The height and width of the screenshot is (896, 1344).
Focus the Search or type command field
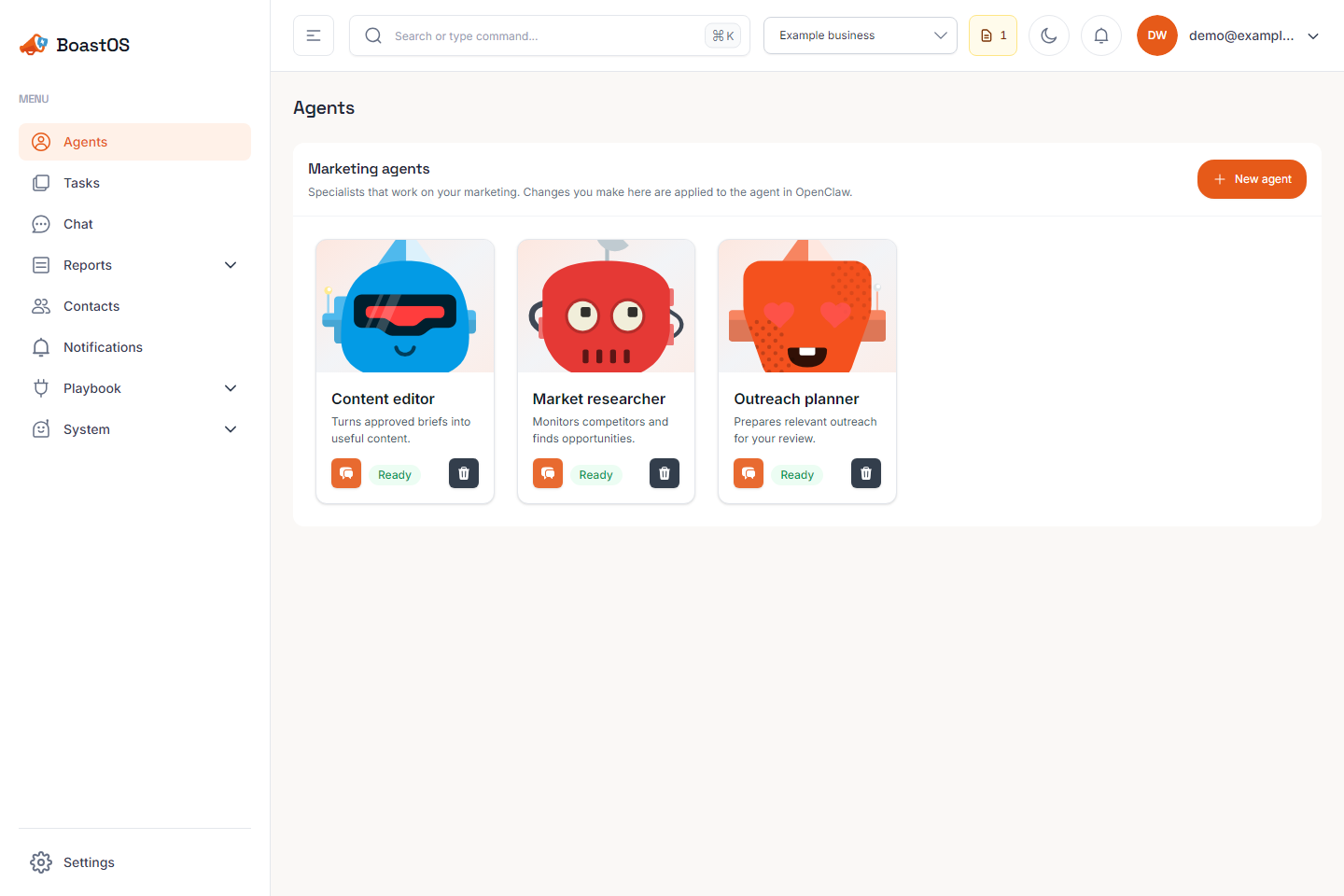tap(550, 35)
